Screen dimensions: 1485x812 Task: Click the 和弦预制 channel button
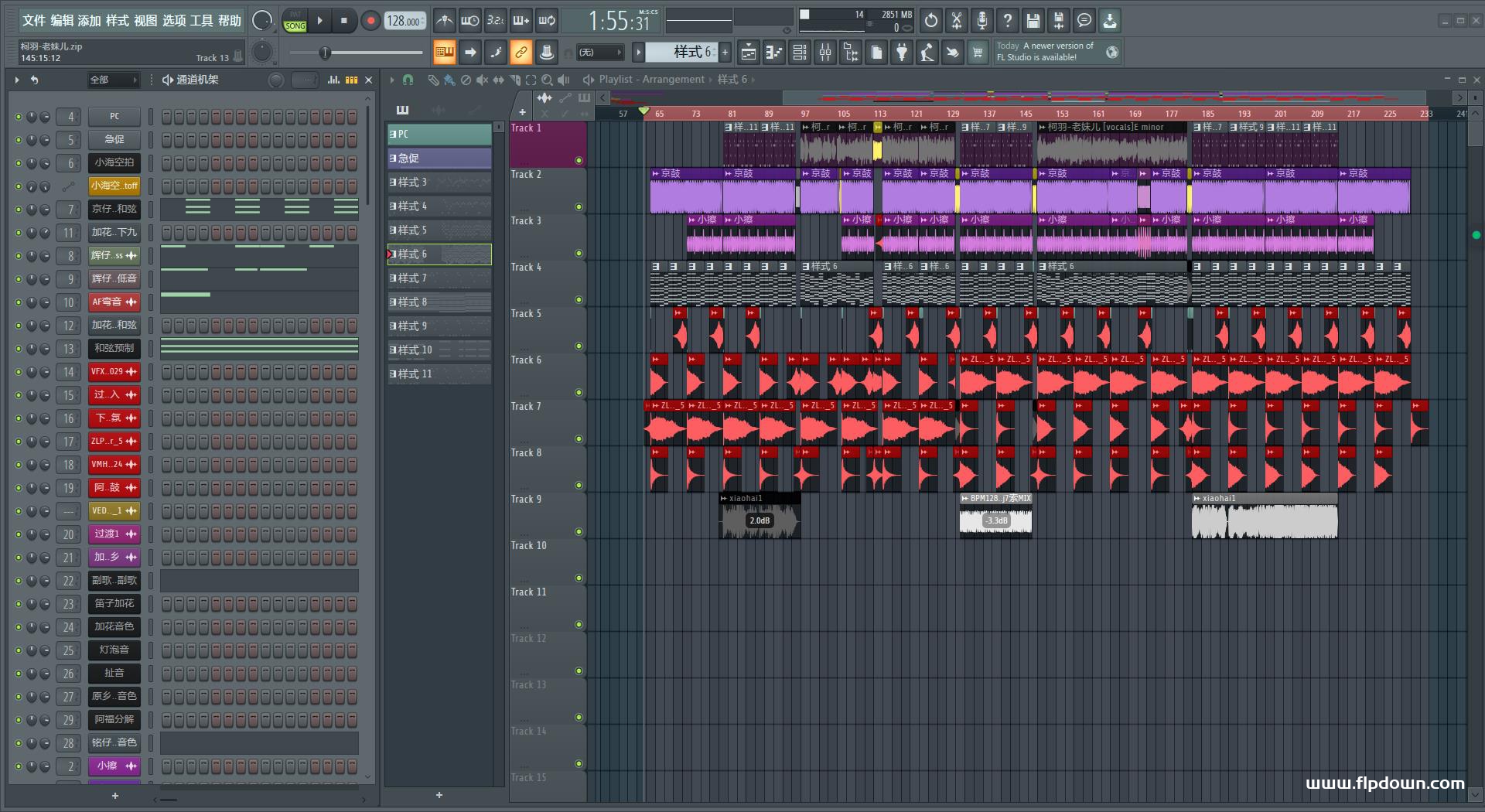pyautogui.click(x=114, y=348)
